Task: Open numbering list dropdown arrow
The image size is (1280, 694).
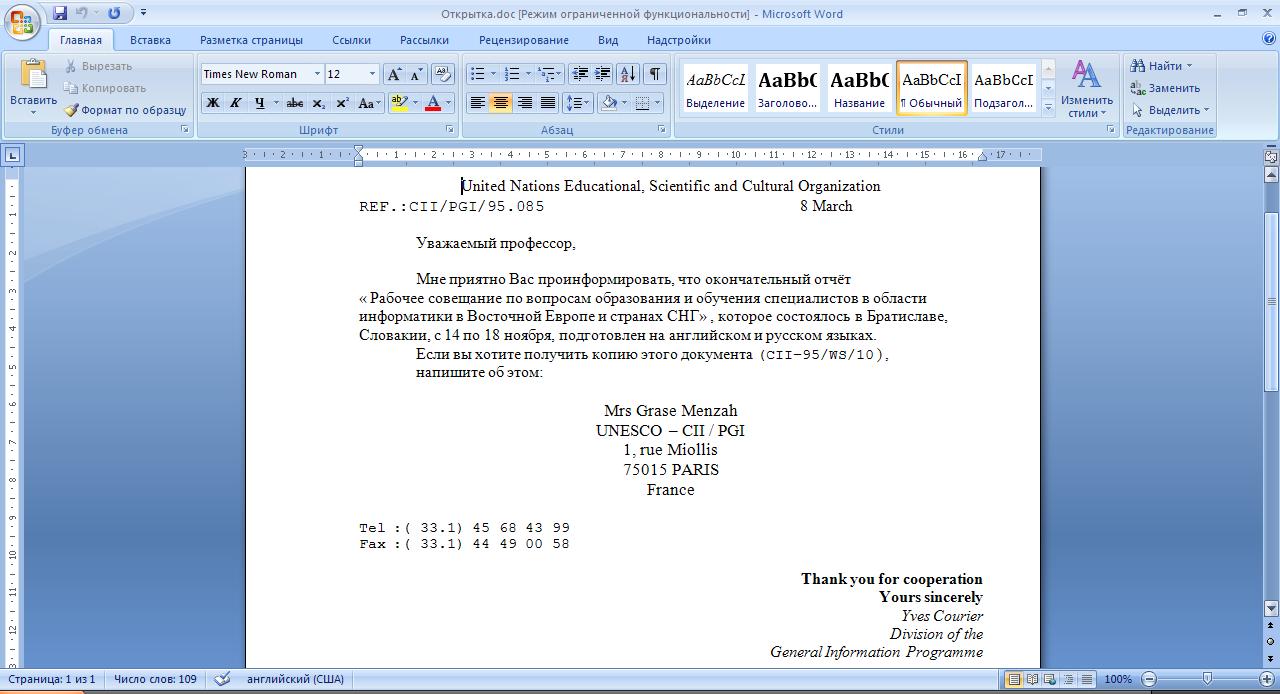Action: point(528,74)
